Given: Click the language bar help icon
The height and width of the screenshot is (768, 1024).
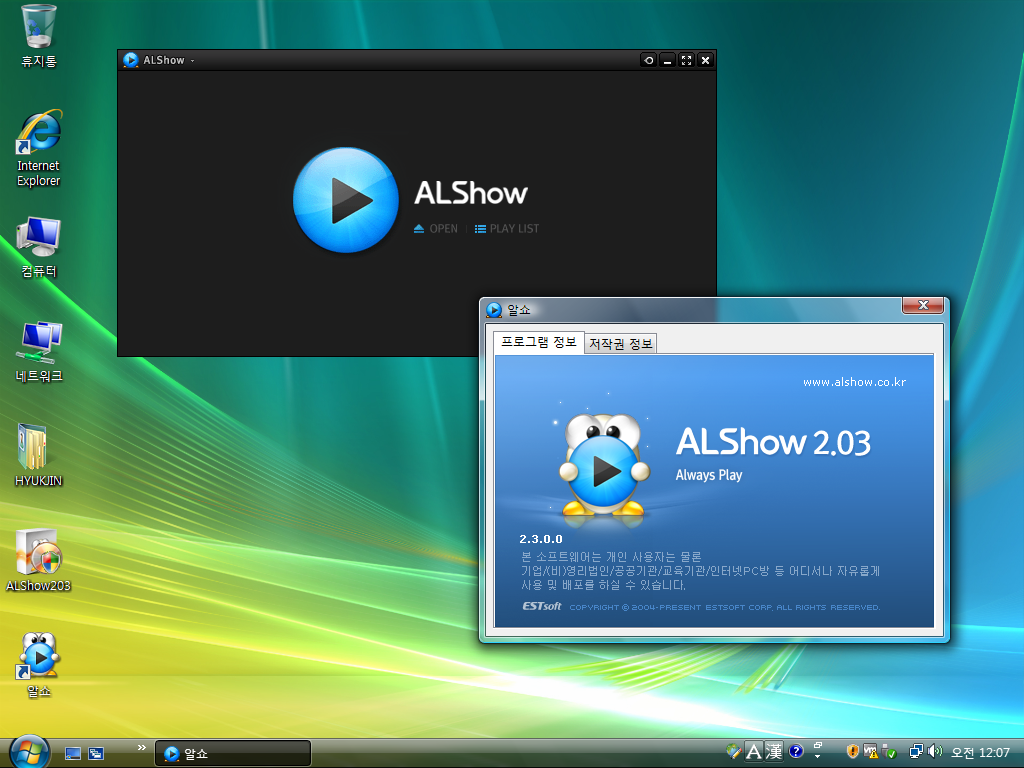Looking at the screenshot, I should point(795,752).
